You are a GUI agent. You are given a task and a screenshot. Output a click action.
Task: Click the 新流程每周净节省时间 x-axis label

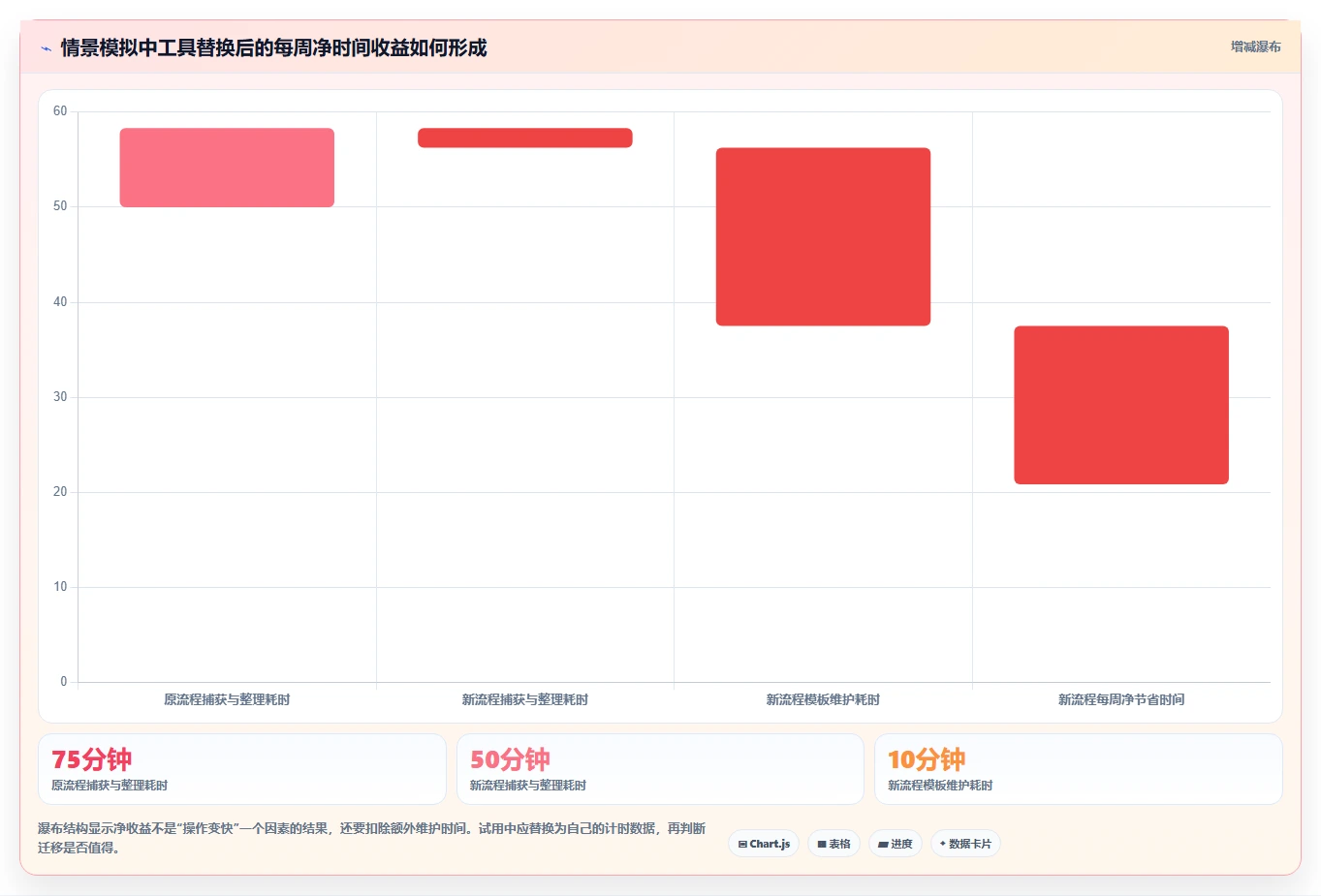[1121, 699]
